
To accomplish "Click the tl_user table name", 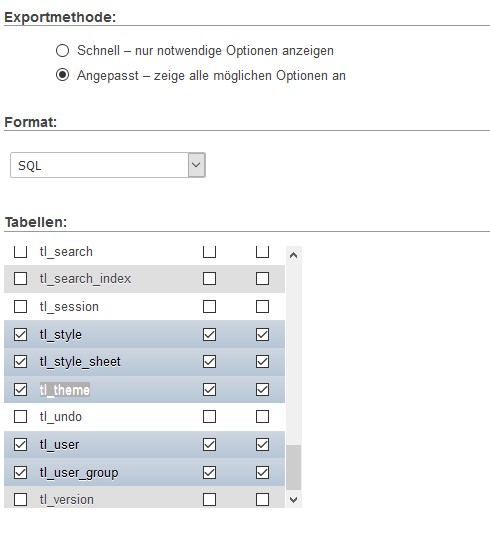I will coord(59,445).
